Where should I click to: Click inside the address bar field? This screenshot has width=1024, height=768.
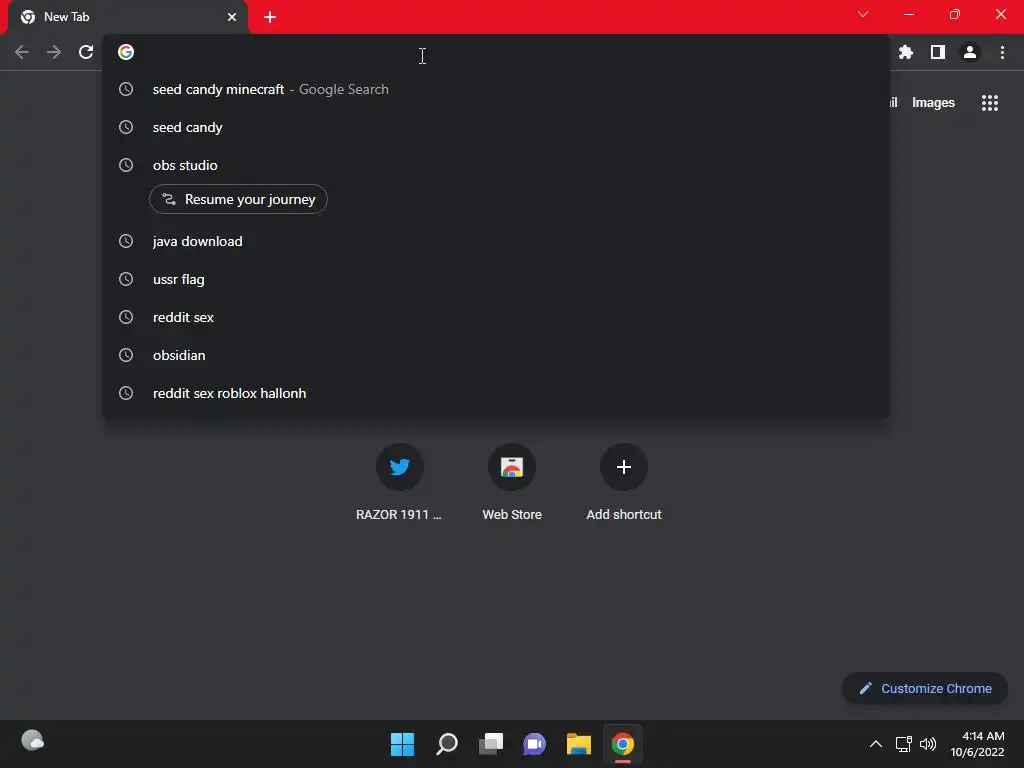click(496, 52)
